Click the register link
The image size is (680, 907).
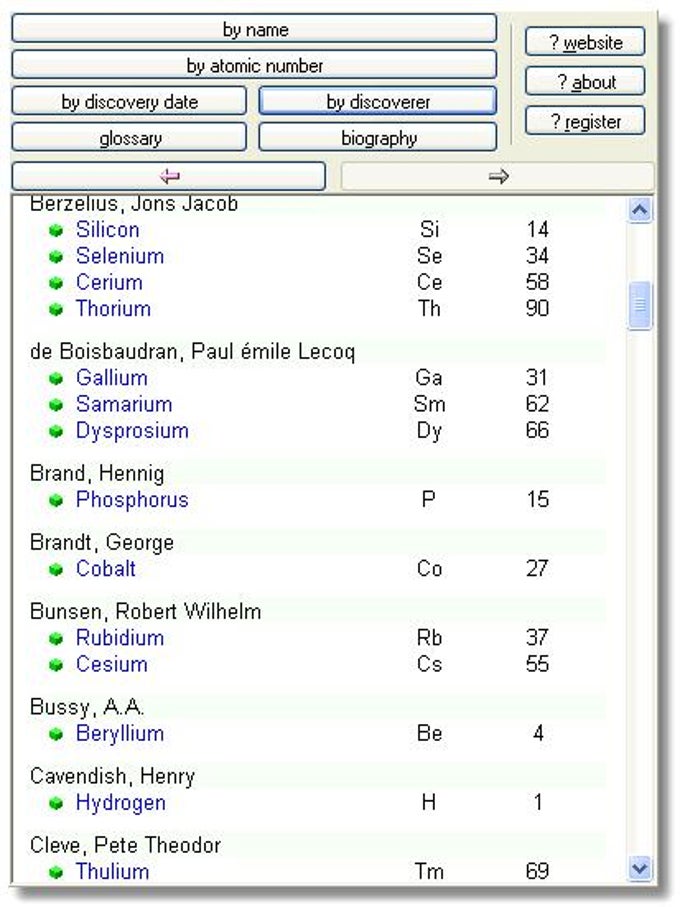[585, 120]
